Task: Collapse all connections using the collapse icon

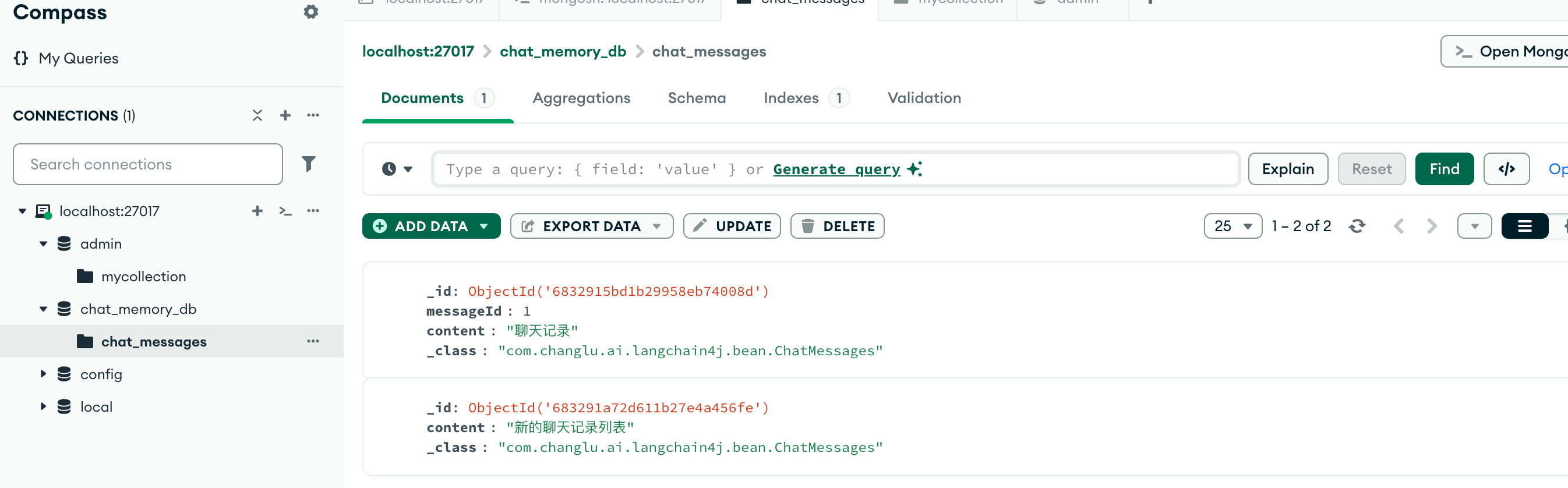Action: (257, 115)
